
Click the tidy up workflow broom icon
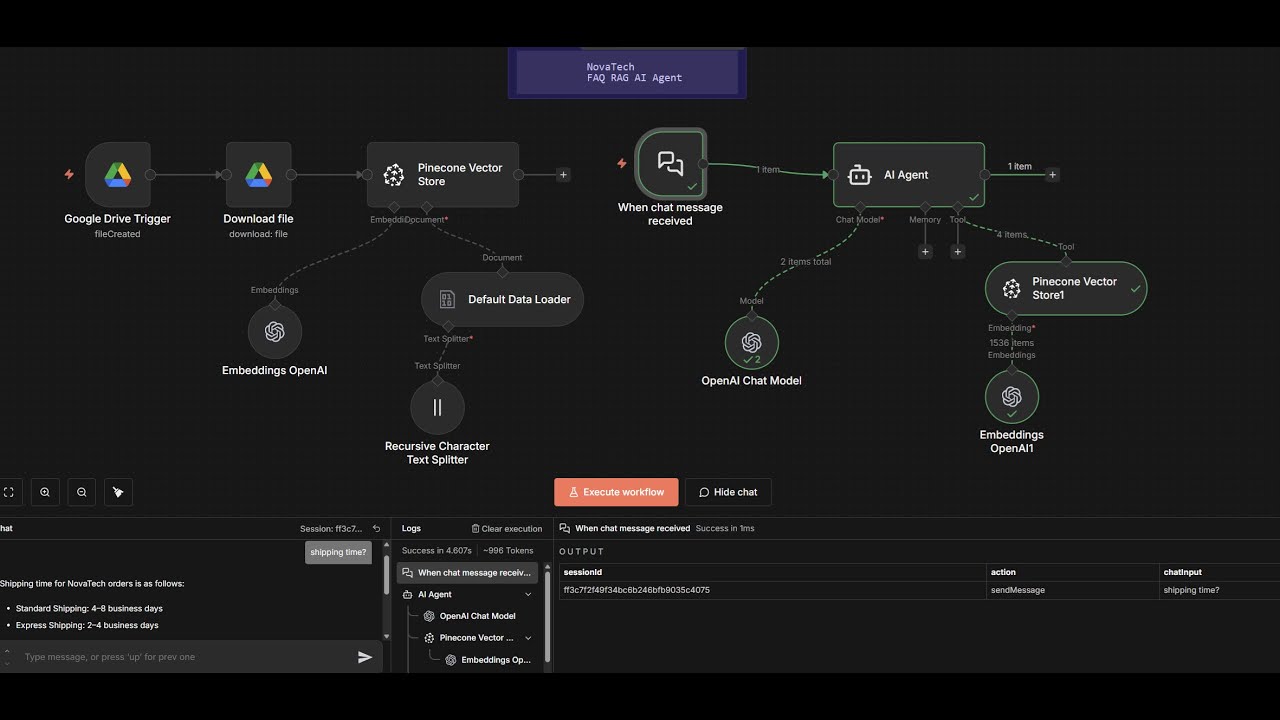pos(118,492)
